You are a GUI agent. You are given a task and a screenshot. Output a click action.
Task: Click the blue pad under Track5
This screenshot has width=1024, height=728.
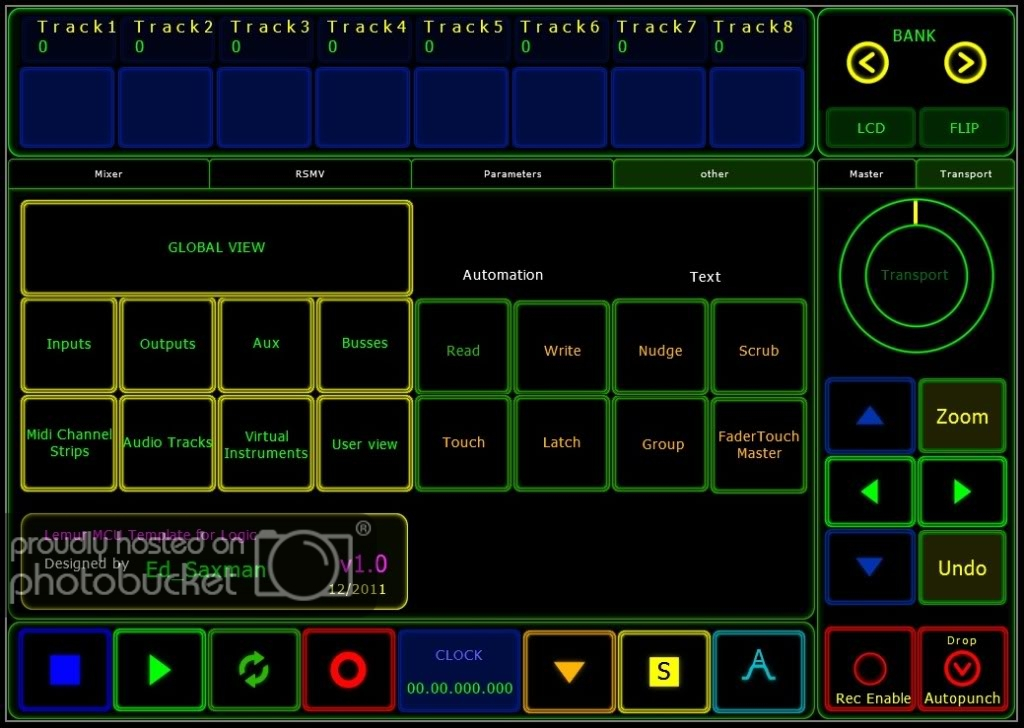click(x=462, y=107)
